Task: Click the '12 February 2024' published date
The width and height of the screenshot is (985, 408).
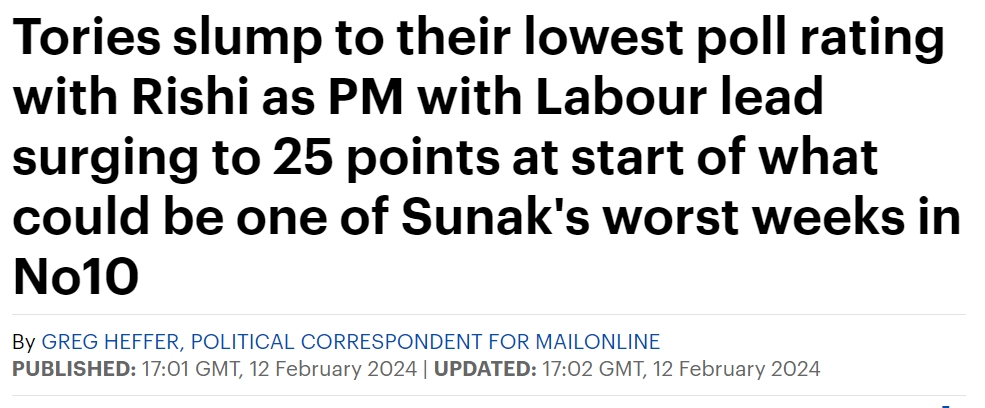Action: click(x=333, y=368)
